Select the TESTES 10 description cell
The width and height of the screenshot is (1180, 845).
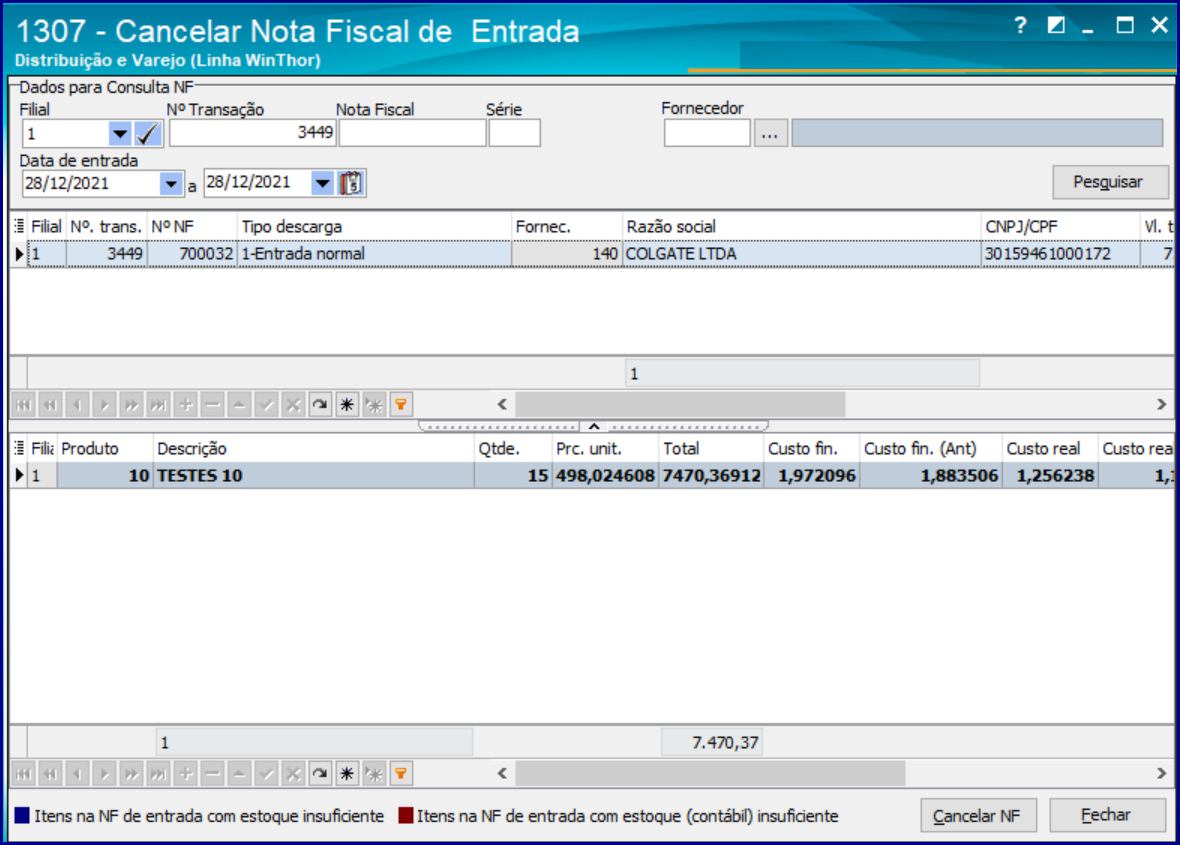[x=314, y=476]
